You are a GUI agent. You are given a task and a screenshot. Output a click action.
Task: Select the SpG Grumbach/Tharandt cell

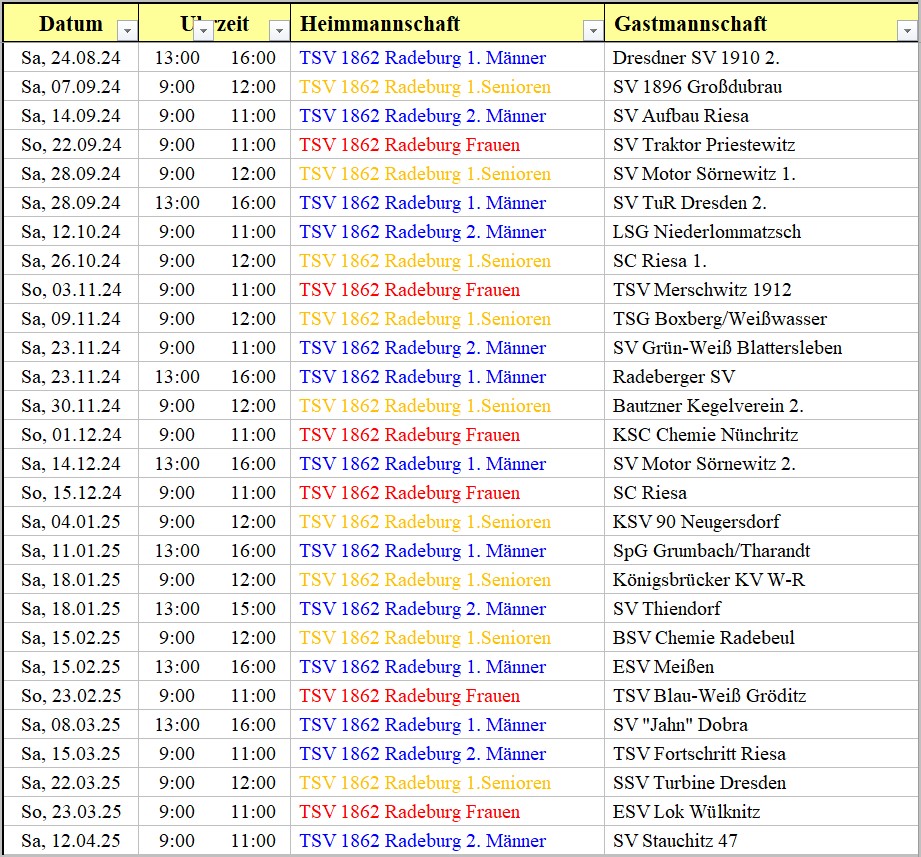click(762, 550)
